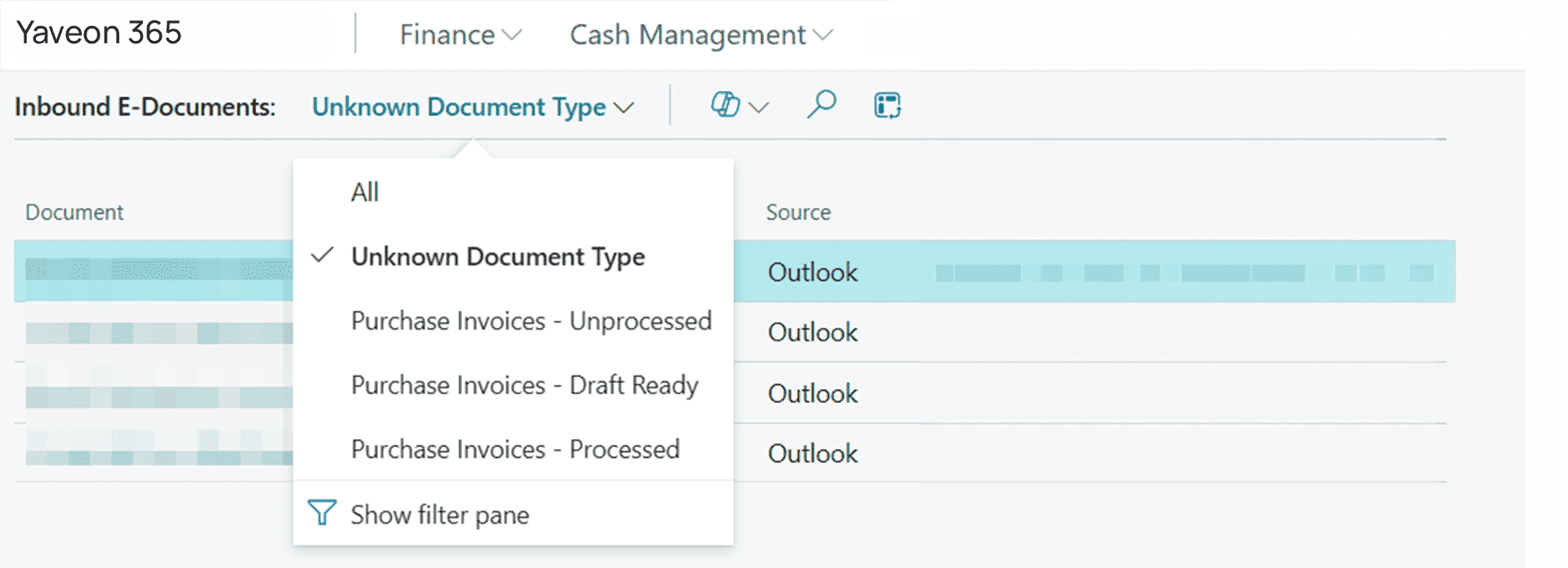Select Outlook in the highlighted first row
The height and width of the screenshot is (568, 1568).
(813, 272)
